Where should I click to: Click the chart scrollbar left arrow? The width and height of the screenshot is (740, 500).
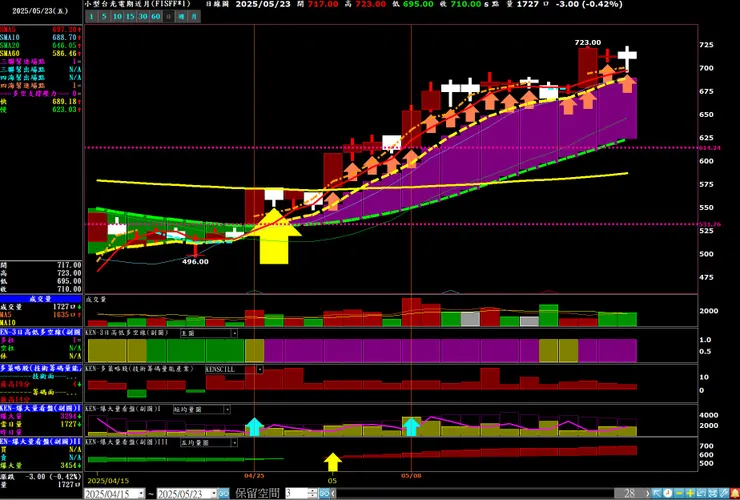tap(333, 493)
